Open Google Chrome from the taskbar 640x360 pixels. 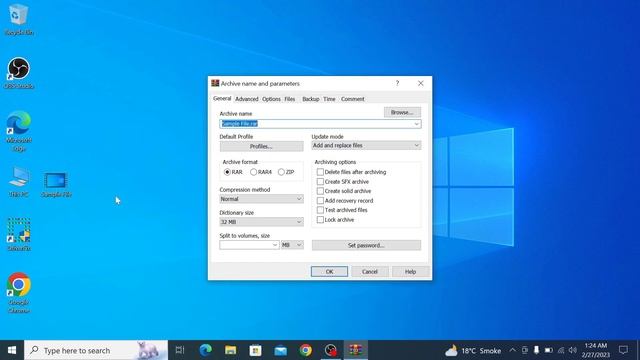(306, 350)
